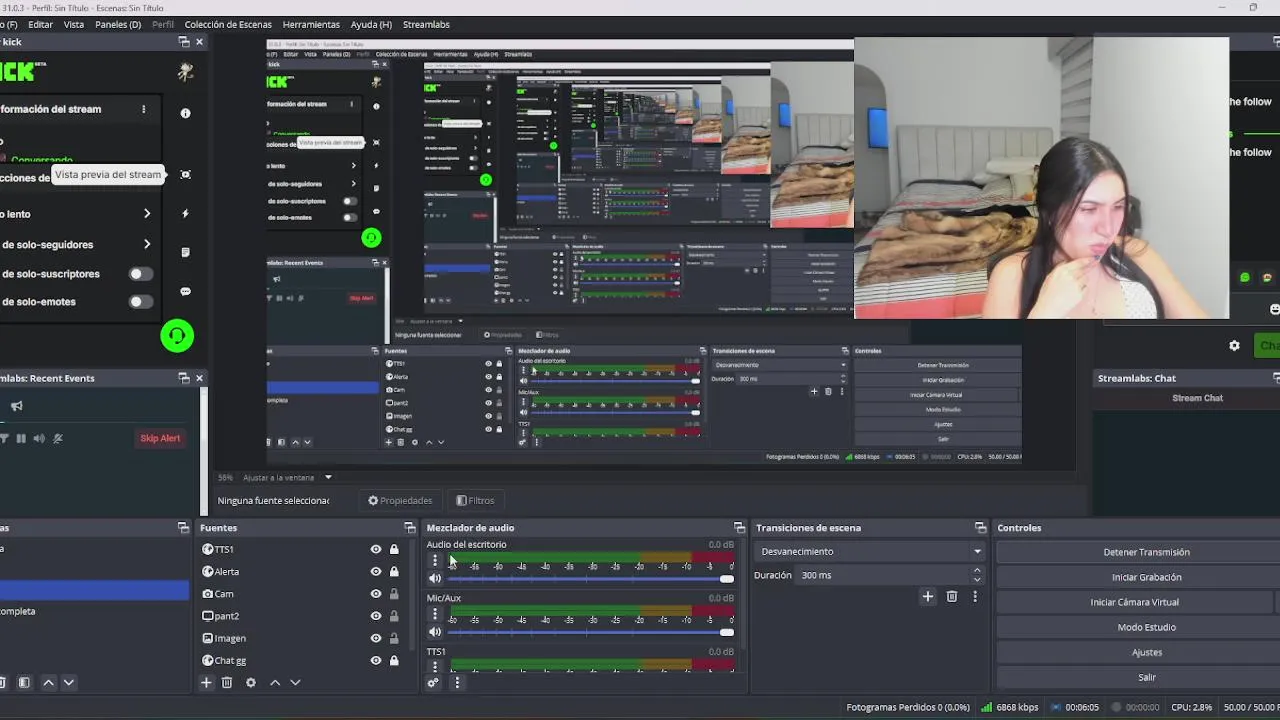Viewport: 1280px width, 720px height.
Task: Open the Herramientas menu
Action: click(311, 24)
